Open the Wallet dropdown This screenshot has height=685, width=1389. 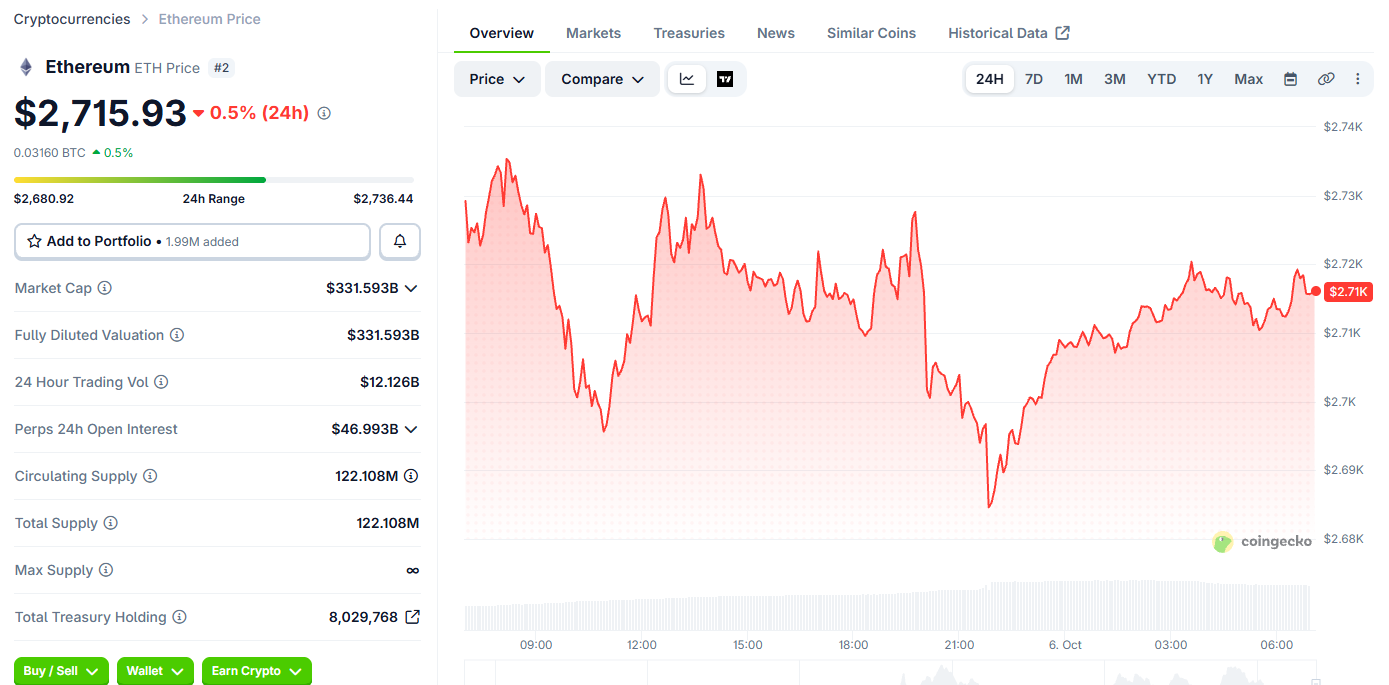(155, 671)
